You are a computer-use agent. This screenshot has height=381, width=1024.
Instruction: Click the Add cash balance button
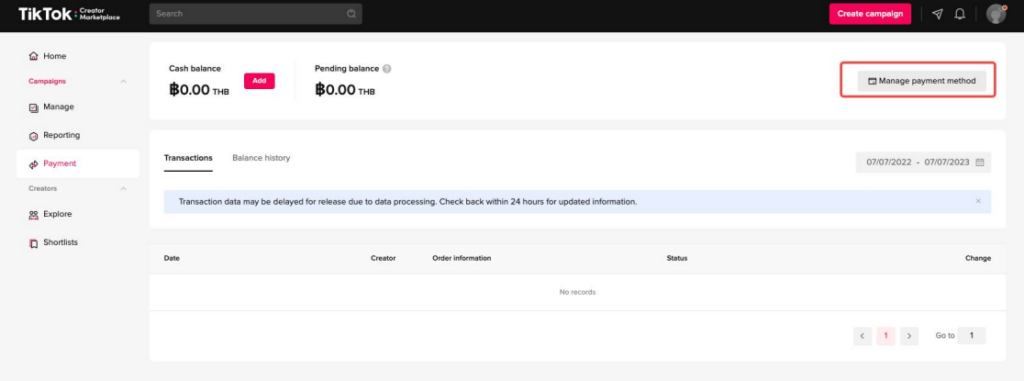coord(259,81)
